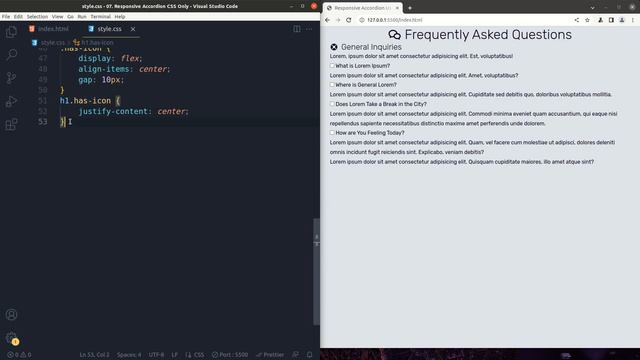Reload the browser page
Image resolution: width=640 pixels, height=360 pixels.
tap(349, 20)
